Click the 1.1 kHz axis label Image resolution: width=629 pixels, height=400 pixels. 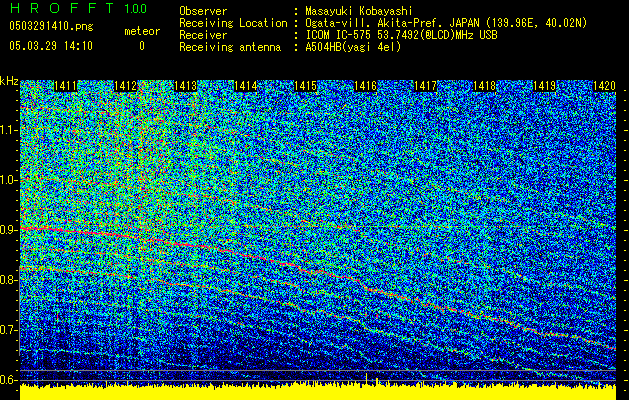pos(9,130)
